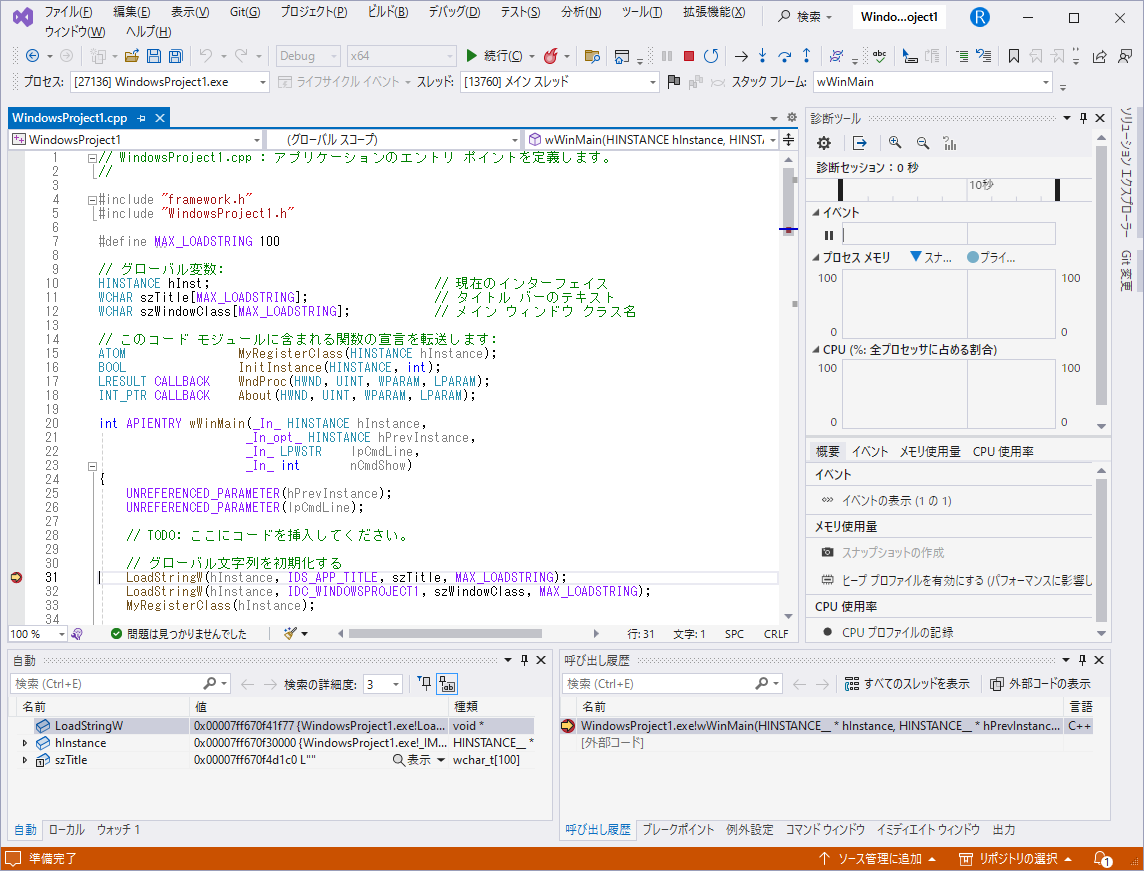Open the スタック フレーム wWinMain dropdown
Viewport: 1144px width, 871px height.
point(932,82)
